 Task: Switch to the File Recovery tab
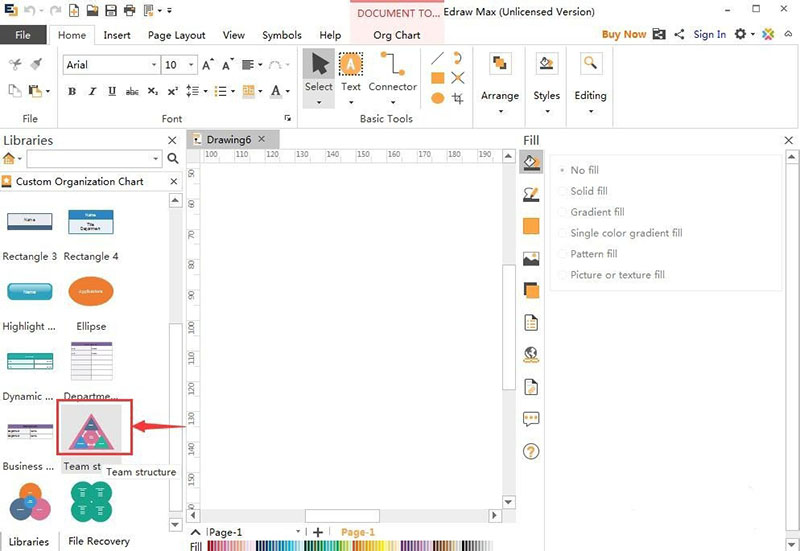pyautogui.click(x=98, y=541)
